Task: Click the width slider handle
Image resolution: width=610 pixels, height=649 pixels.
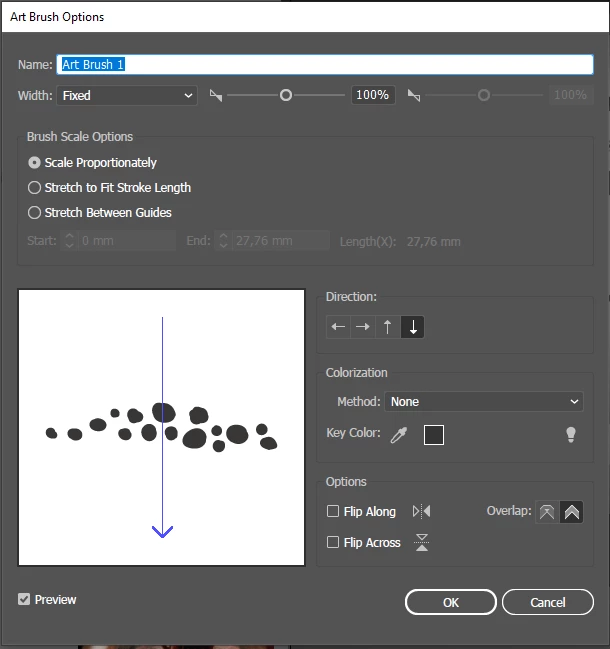Action: coord(286,95)
